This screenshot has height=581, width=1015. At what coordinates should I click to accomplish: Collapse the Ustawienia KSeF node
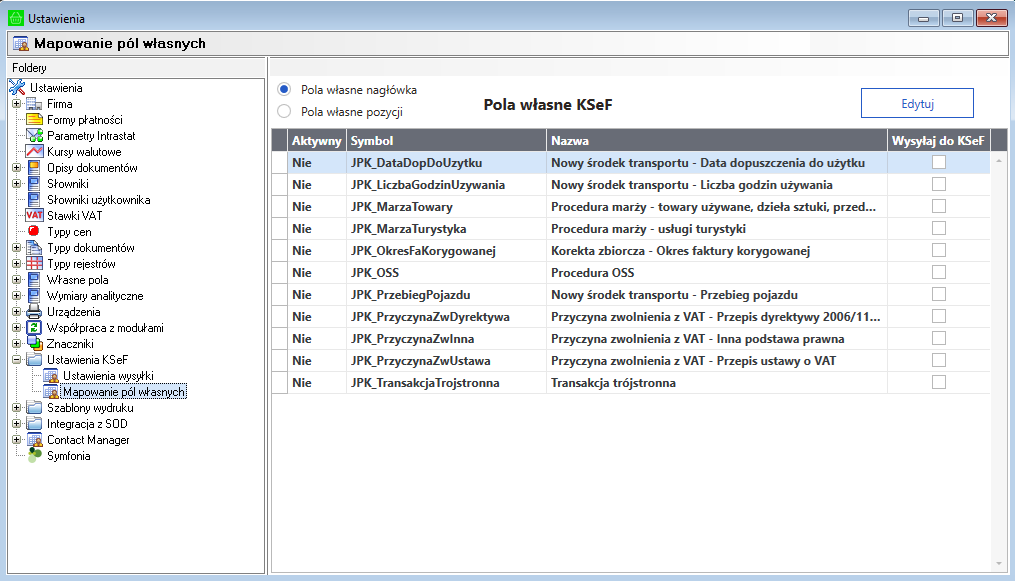coord(17,360)
